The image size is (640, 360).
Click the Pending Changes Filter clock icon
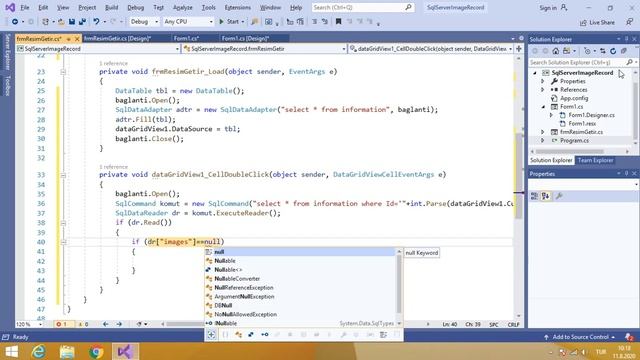(587, 51)
